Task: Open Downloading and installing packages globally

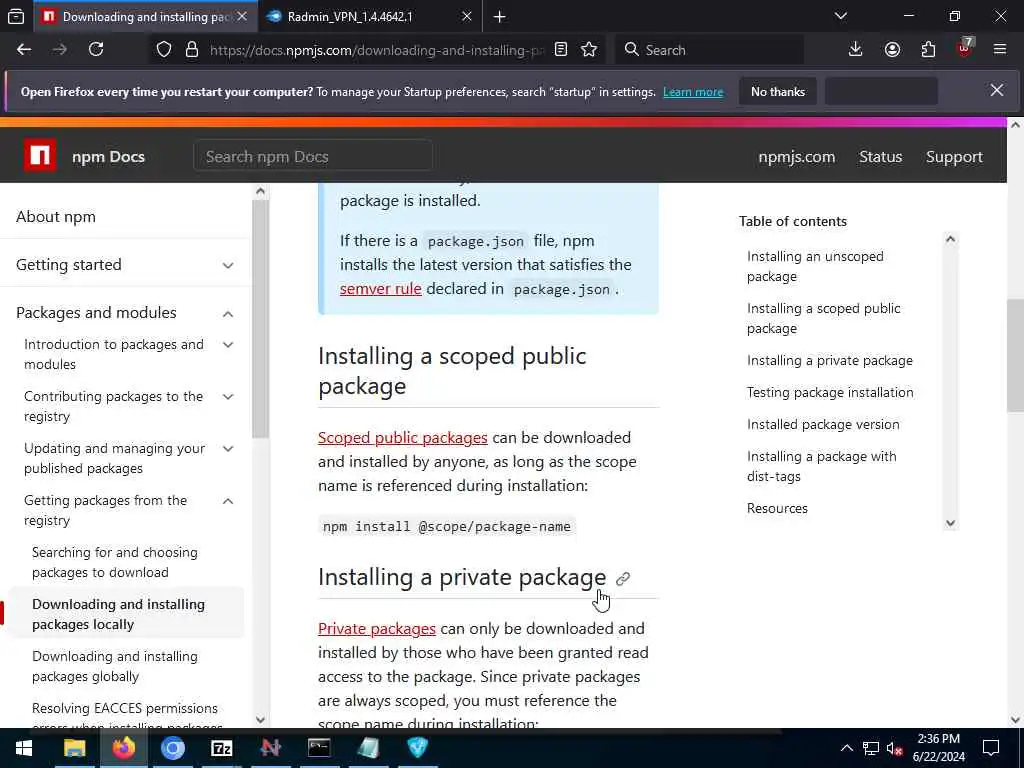Action: click(114, 665)
